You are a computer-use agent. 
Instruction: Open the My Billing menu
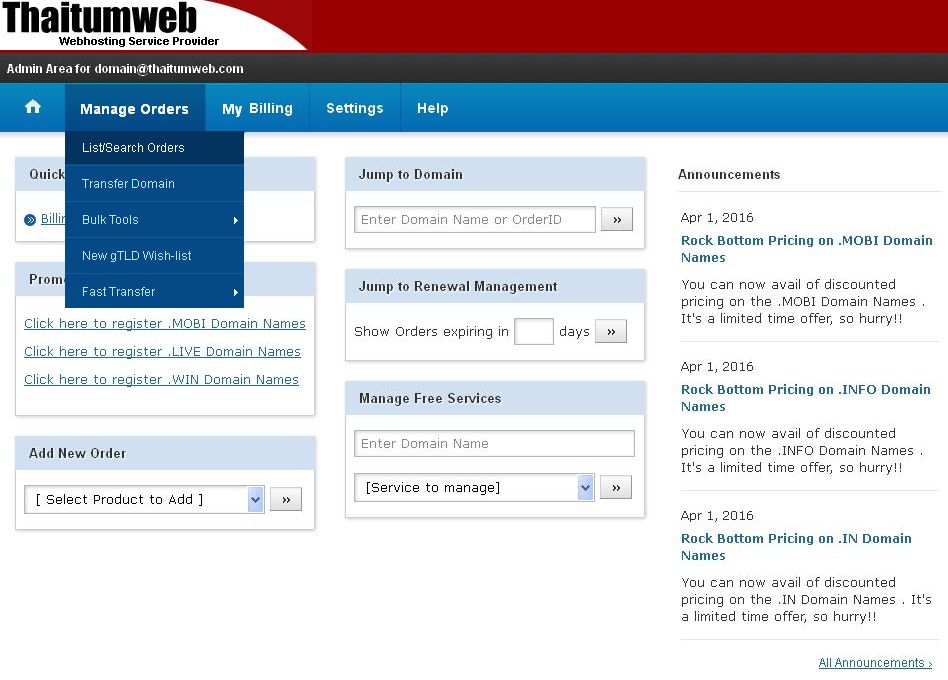257,108
